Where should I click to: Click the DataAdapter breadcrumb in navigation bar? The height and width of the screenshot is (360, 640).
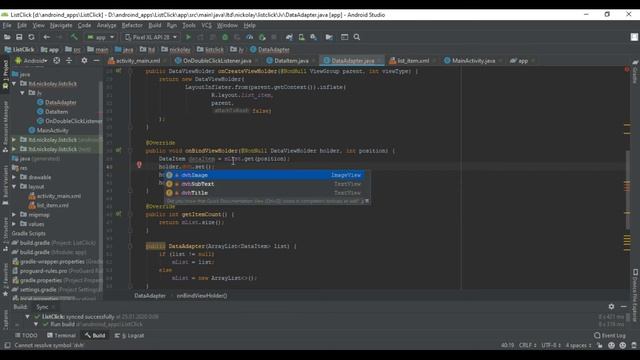pyautogui.click(x=270, y=49)
